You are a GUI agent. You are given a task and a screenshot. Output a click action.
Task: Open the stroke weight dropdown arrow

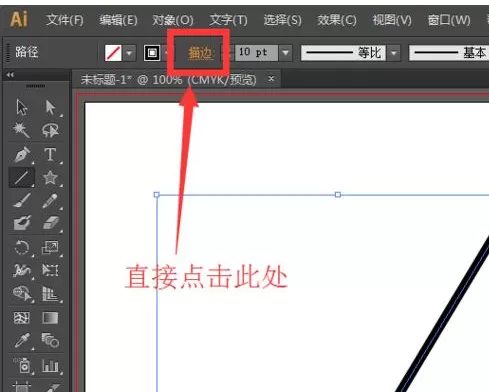[x=286, y=52]
